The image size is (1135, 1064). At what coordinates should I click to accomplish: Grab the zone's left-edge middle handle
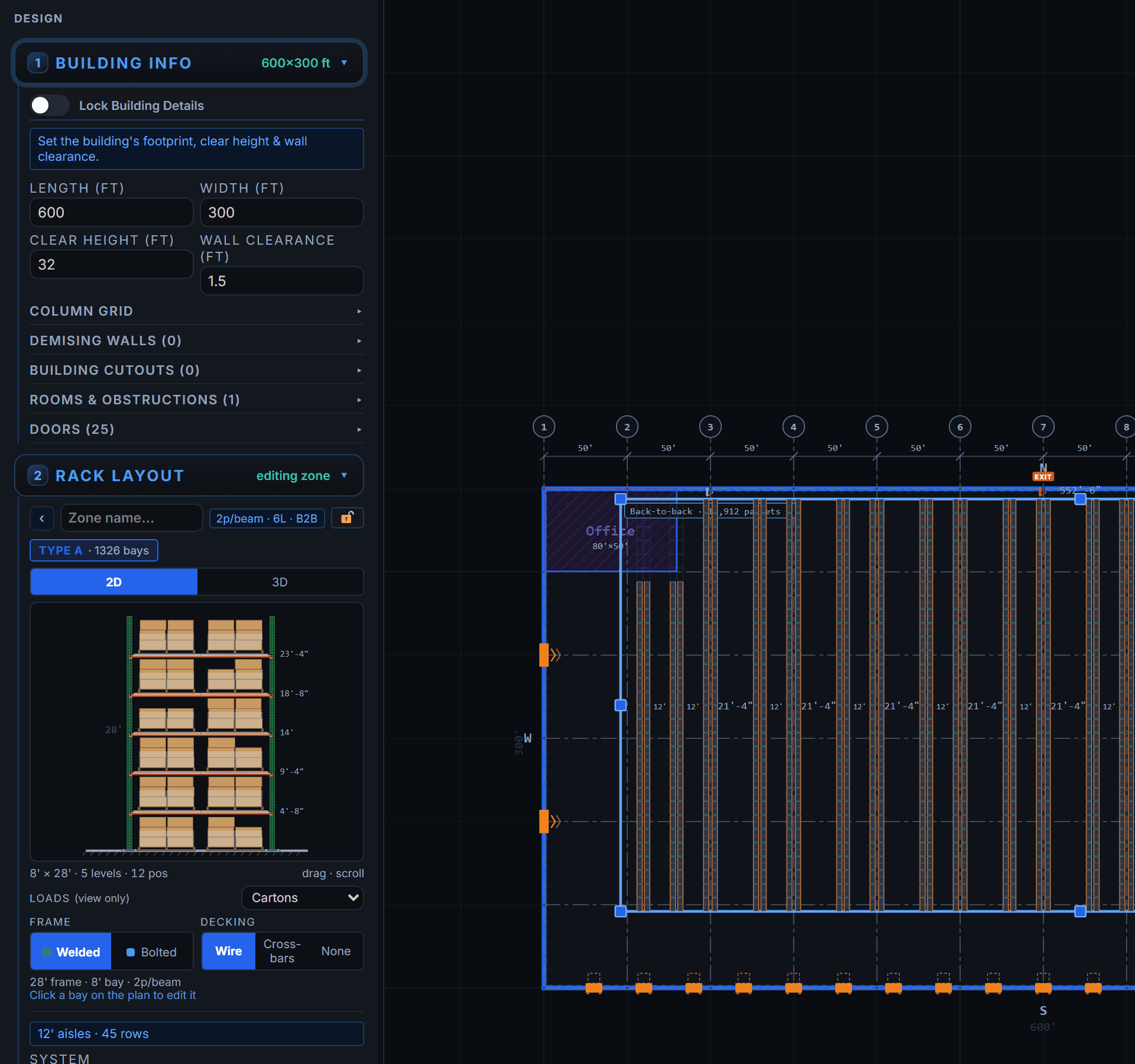coord(621,705)
